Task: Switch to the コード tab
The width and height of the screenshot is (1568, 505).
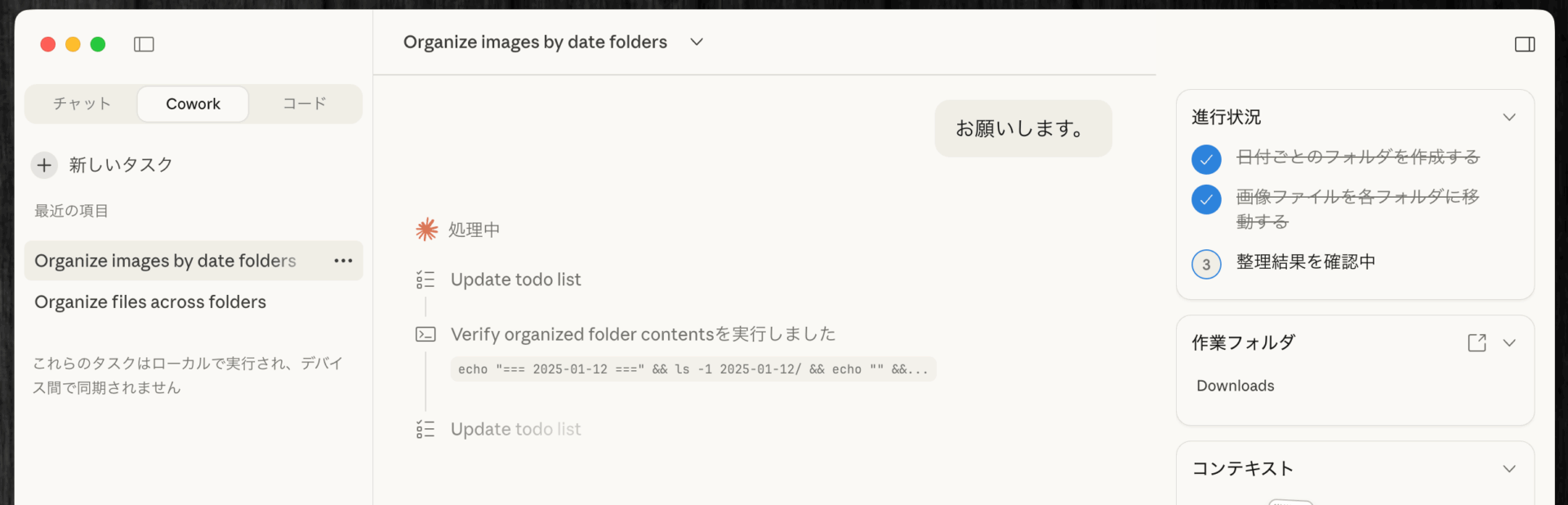Action: tap(305, 104)
